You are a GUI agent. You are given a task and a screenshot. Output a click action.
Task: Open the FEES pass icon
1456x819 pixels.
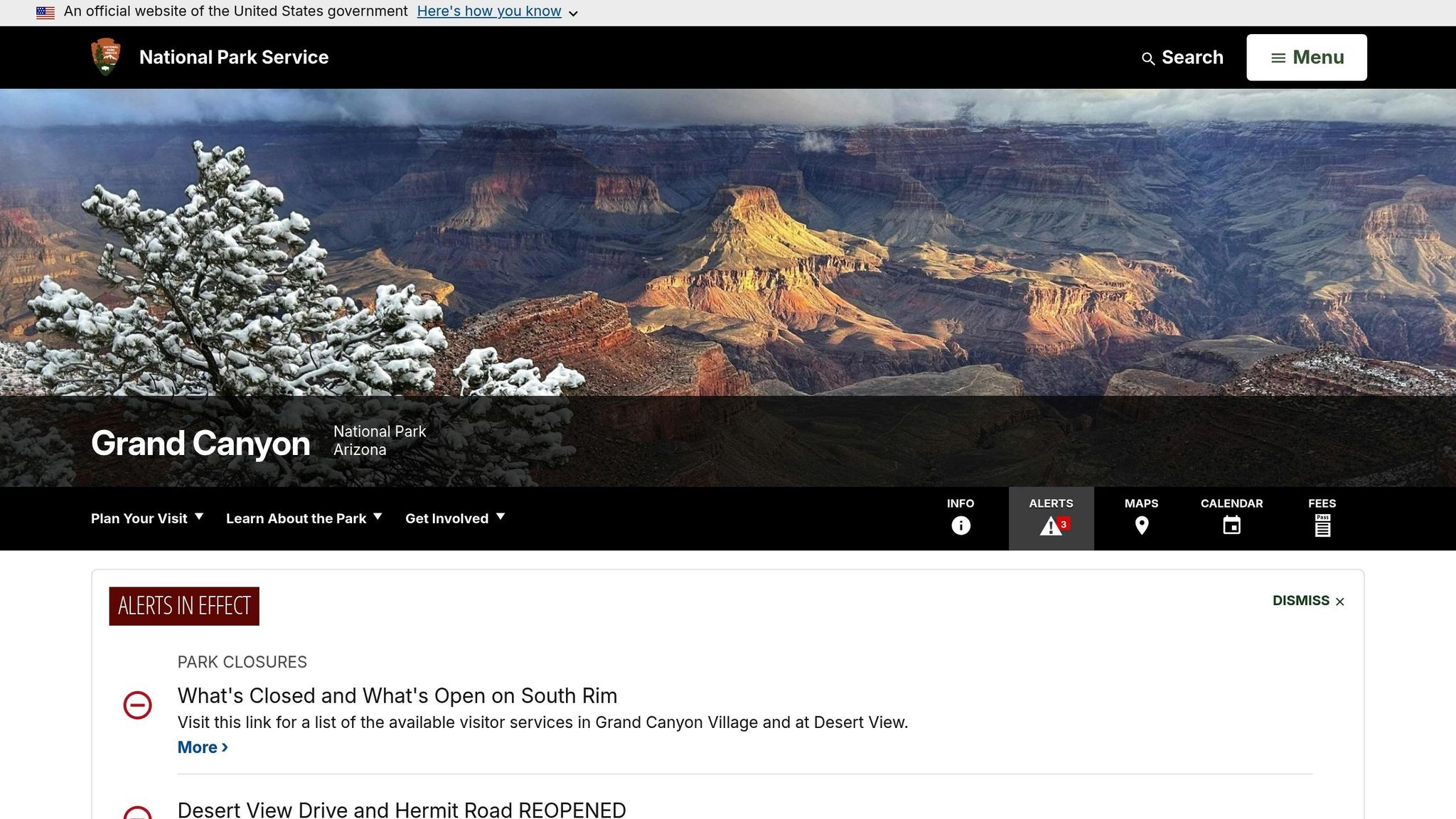click(1322, 525)
